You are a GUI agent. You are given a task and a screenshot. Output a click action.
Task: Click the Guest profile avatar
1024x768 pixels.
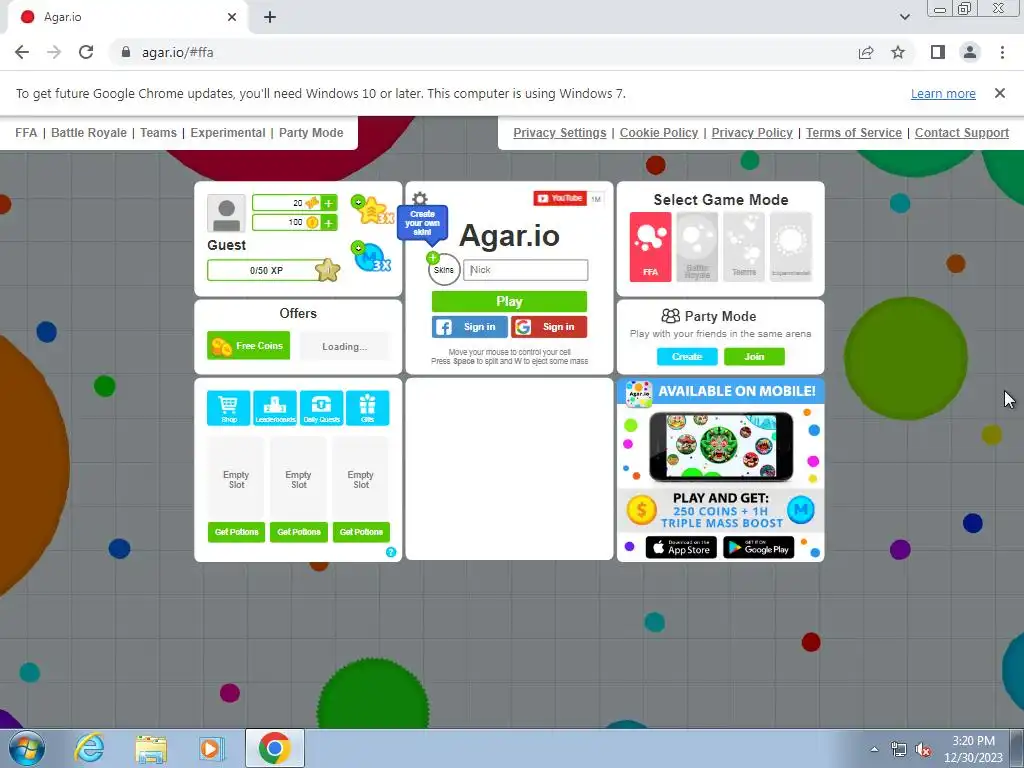[x=227, y=213]
